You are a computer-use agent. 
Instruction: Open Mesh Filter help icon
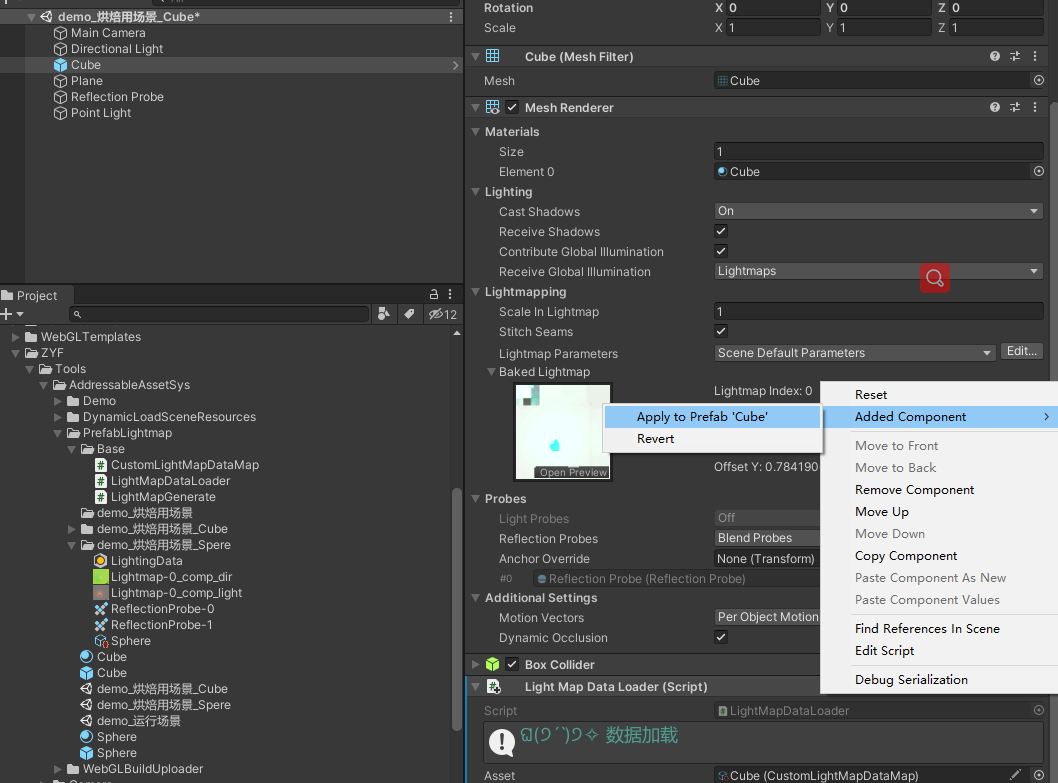click(x=995, y=57)
